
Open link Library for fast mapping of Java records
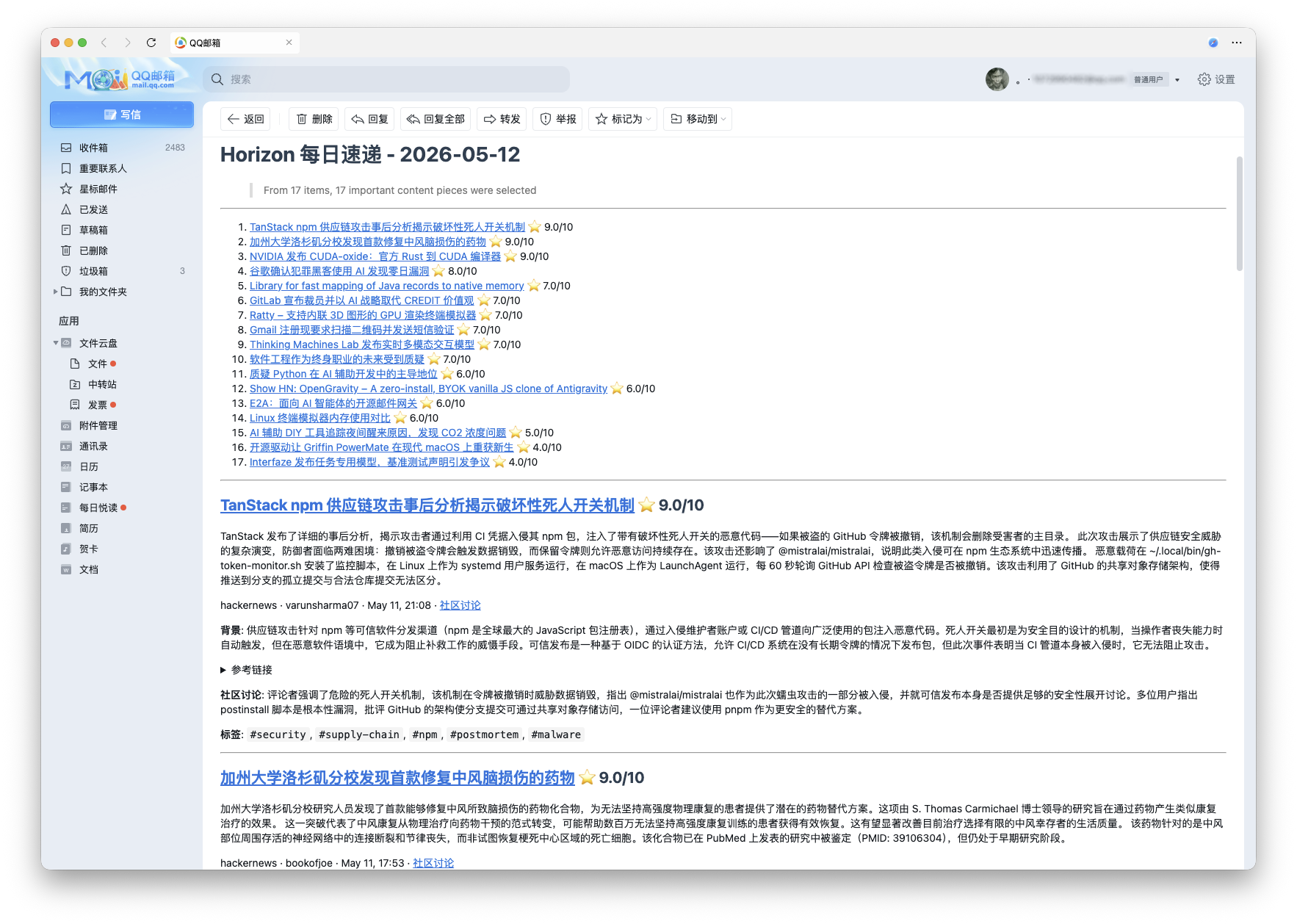tap(387, 286)
